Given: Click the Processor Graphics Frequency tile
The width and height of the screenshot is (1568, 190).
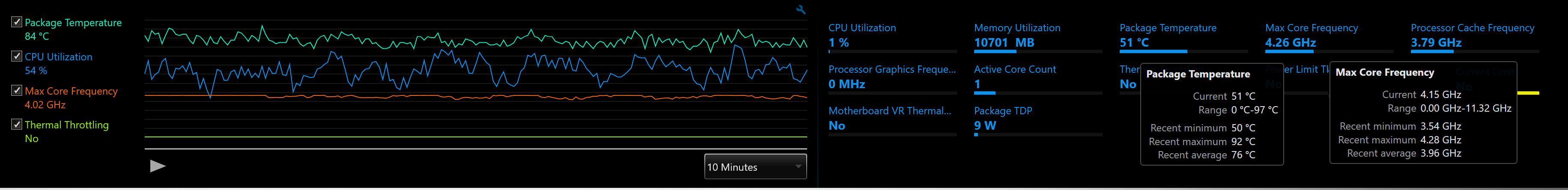Looking at the screenshot, I should point(892,79).
